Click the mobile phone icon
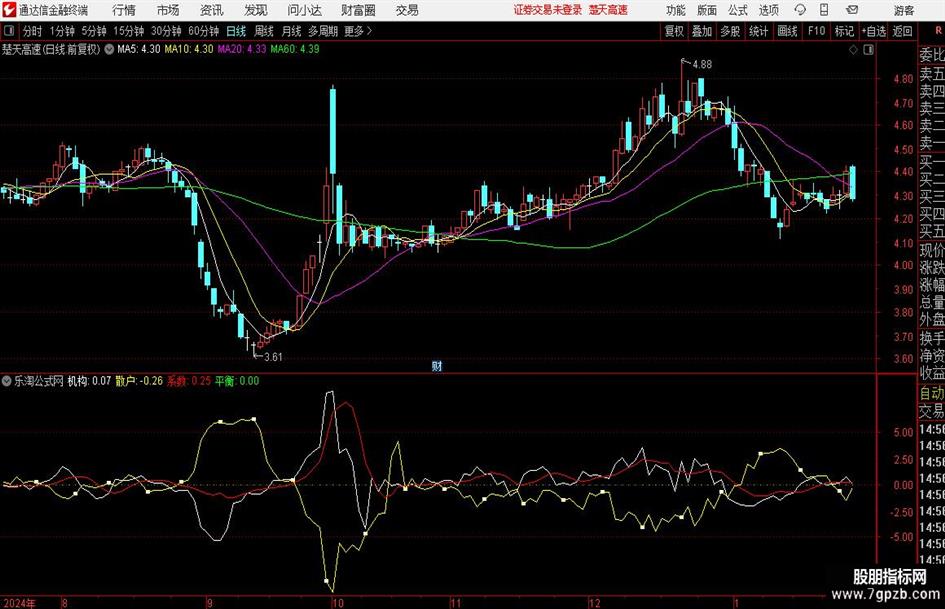Screen dimensions: 945x609 (824, 10)
